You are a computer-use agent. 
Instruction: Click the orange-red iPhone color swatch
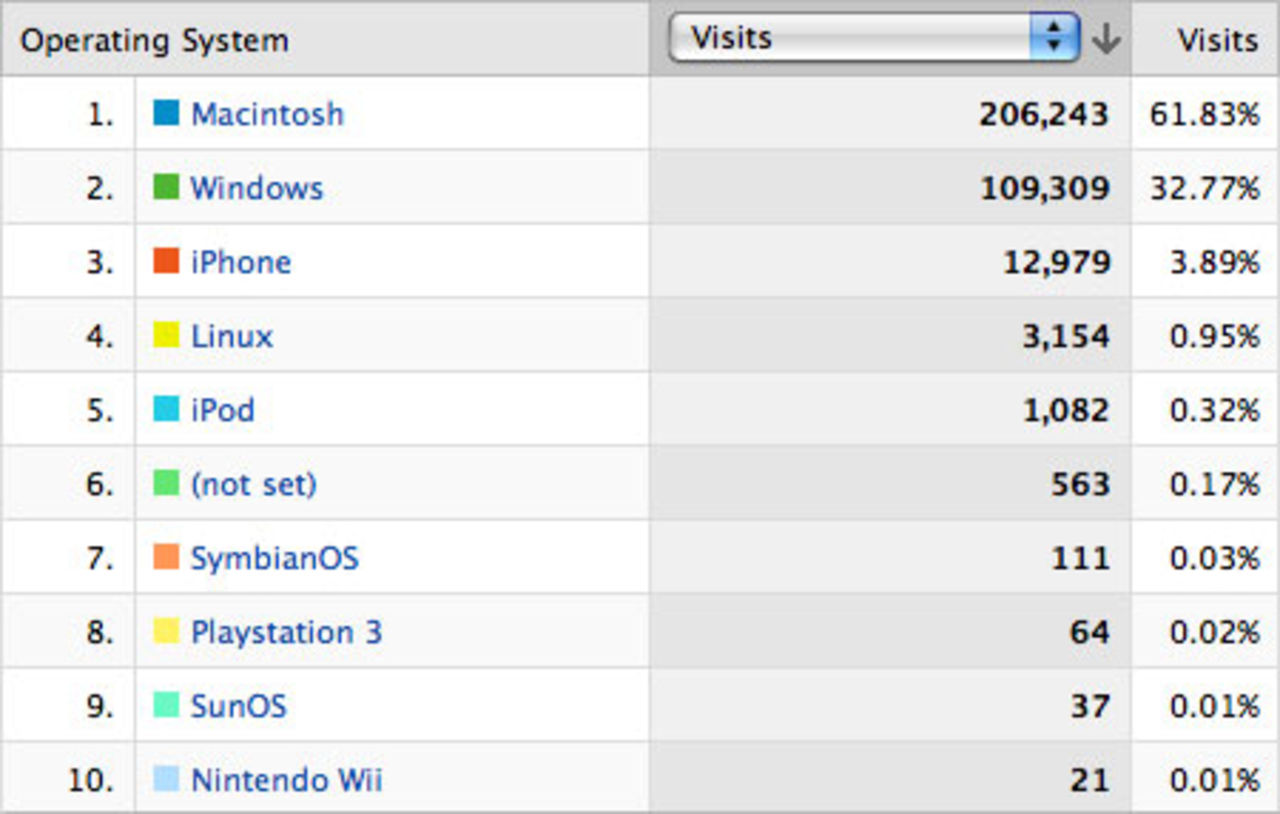click(x=166, y=261)
